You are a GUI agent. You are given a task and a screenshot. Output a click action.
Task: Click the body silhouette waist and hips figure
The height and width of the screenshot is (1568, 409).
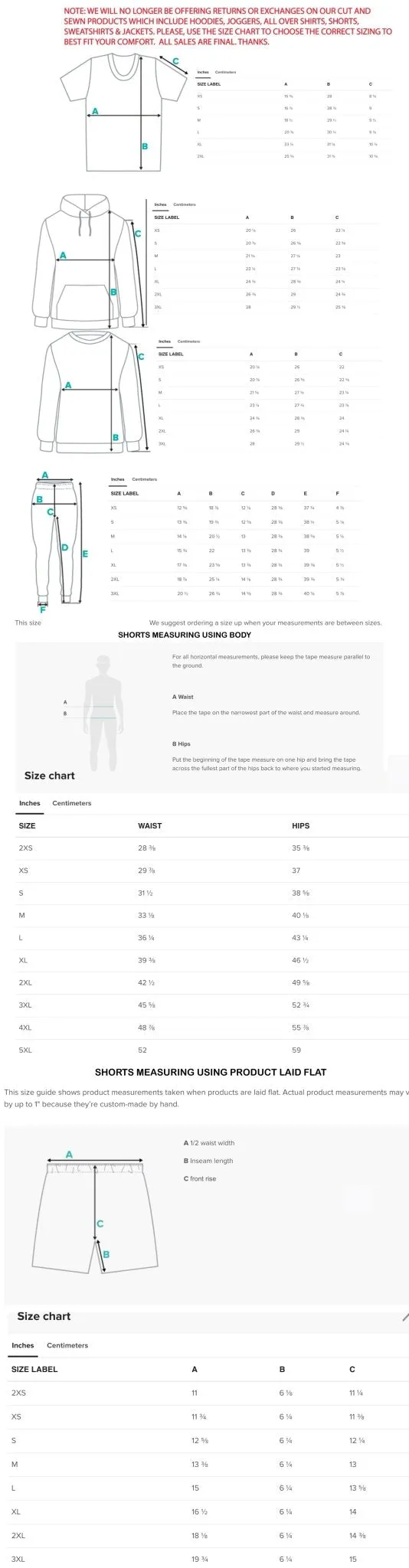[98, 706]
